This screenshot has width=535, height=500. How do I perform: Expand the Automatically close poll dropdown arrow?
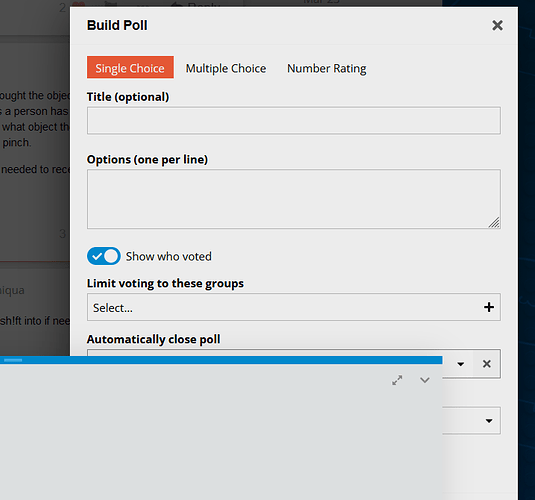coord(461,364)
